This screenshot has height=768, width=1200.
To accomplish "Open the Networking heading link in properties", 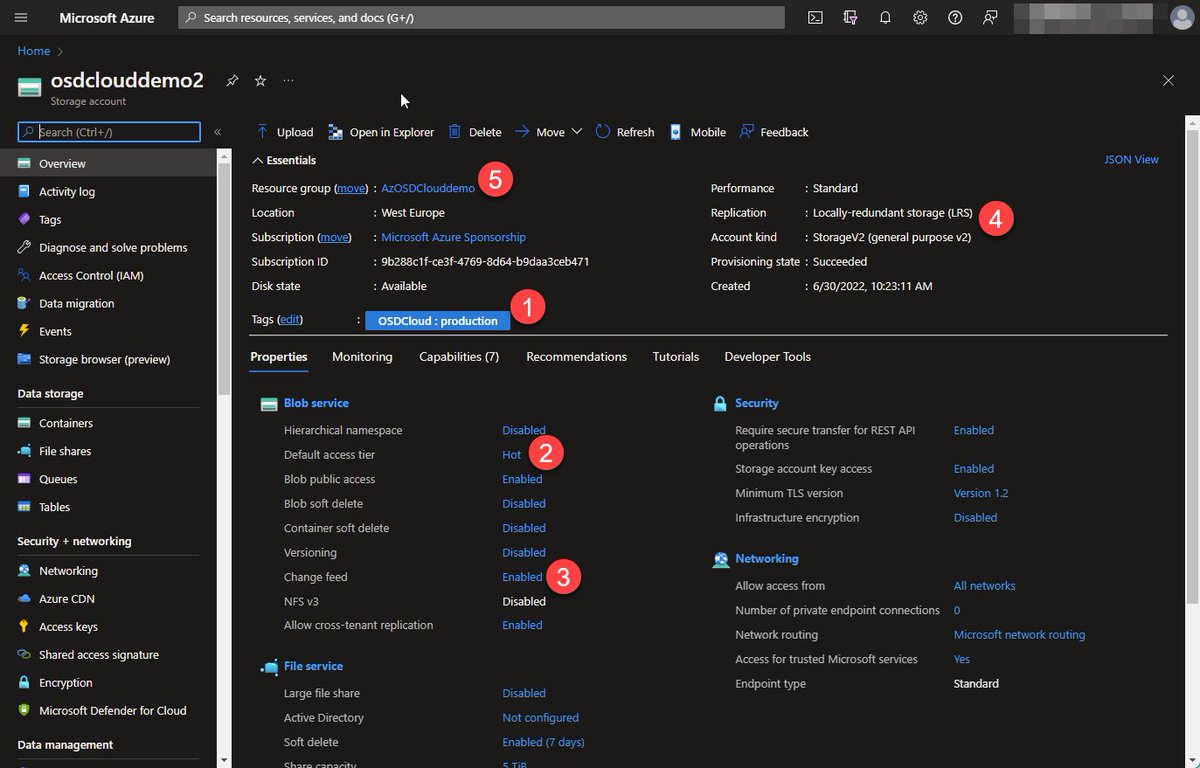I will coord(767,559).
